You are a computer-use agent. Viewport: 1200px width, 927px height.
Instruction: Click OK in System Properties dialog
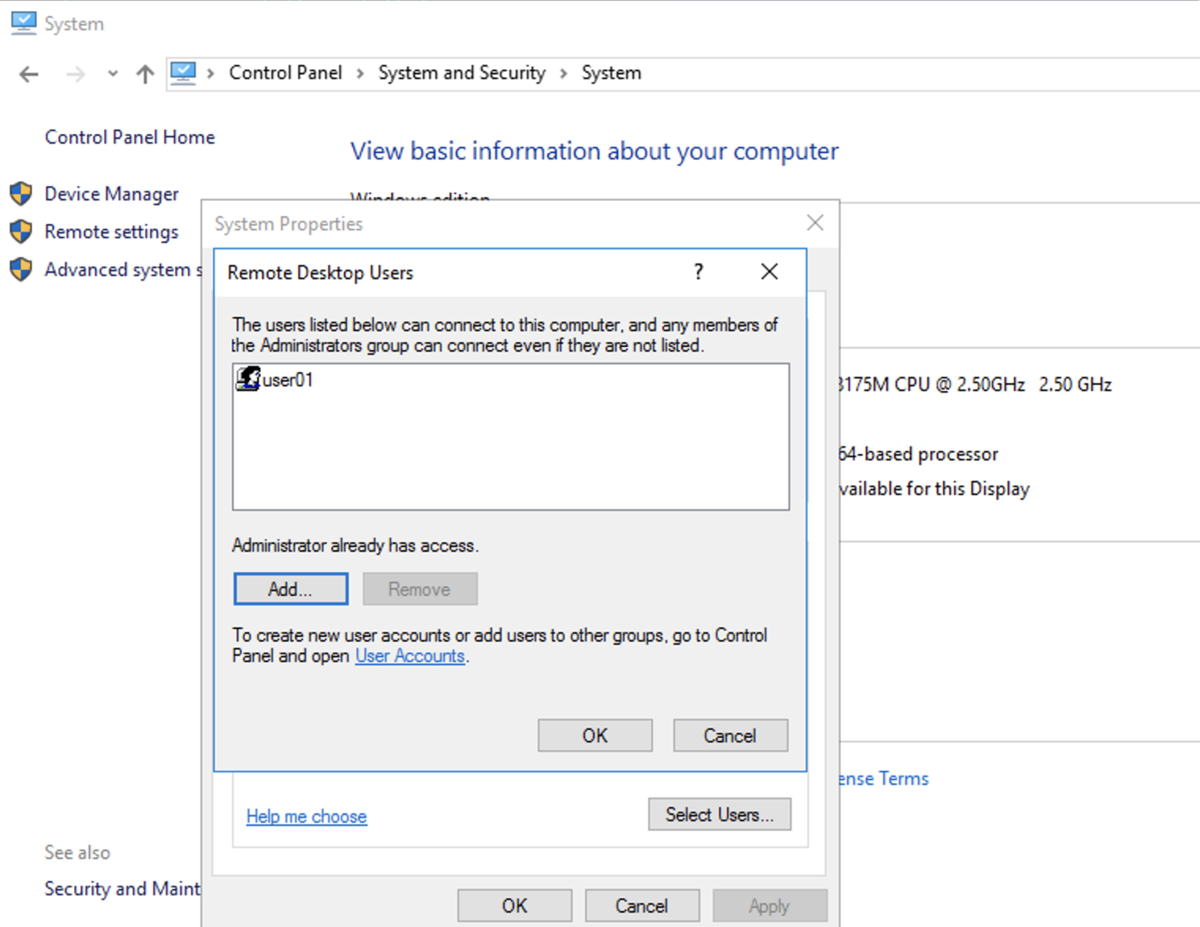tap(515, 906)
